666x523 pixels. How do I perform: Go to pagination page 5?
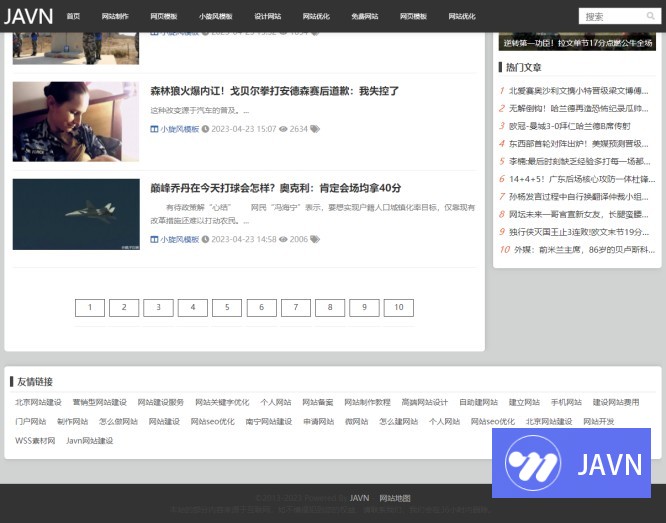[x=227, y=308]
